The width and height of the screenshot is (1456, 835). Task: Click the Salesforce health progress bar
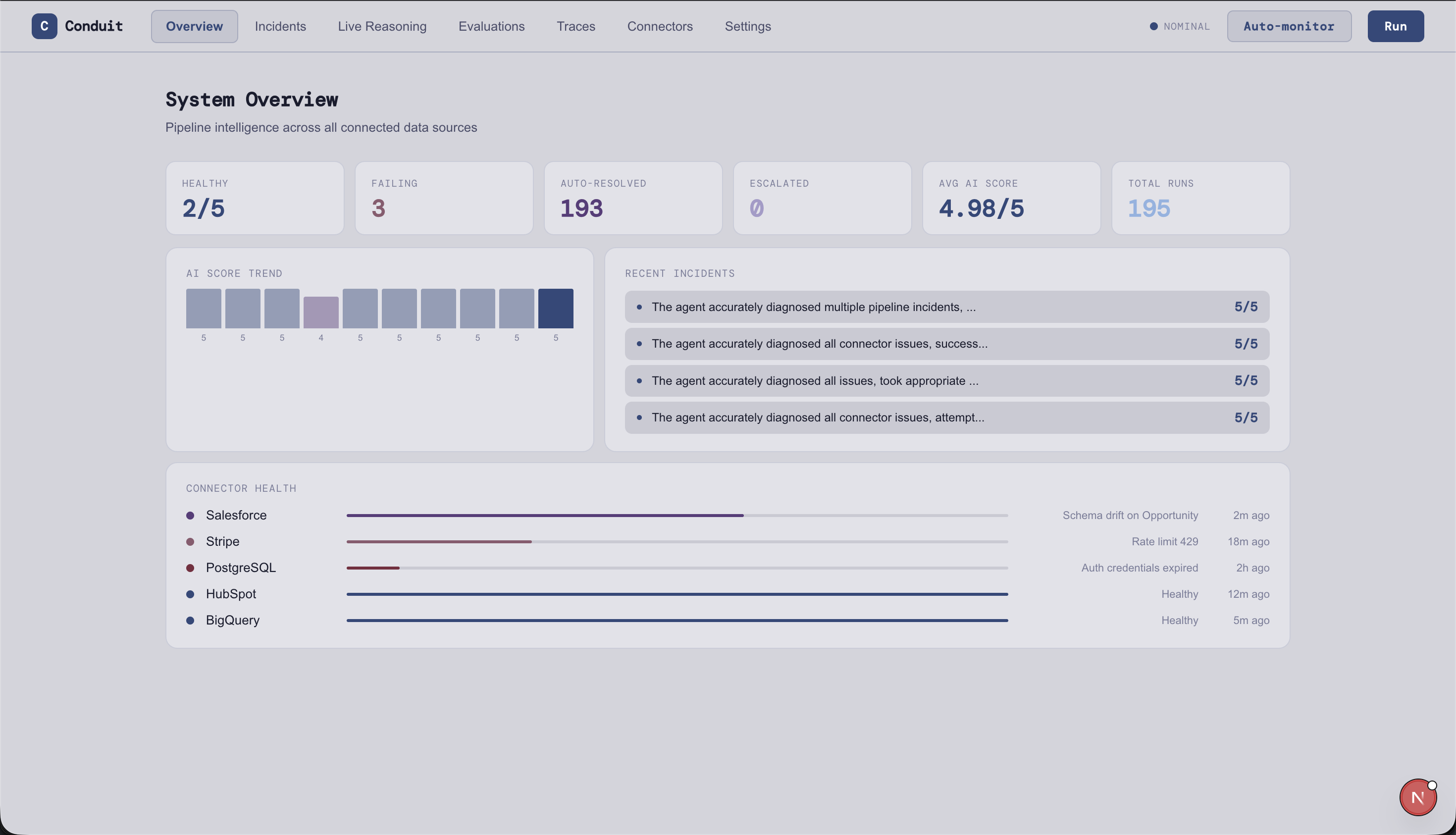[x=676, y=516]
